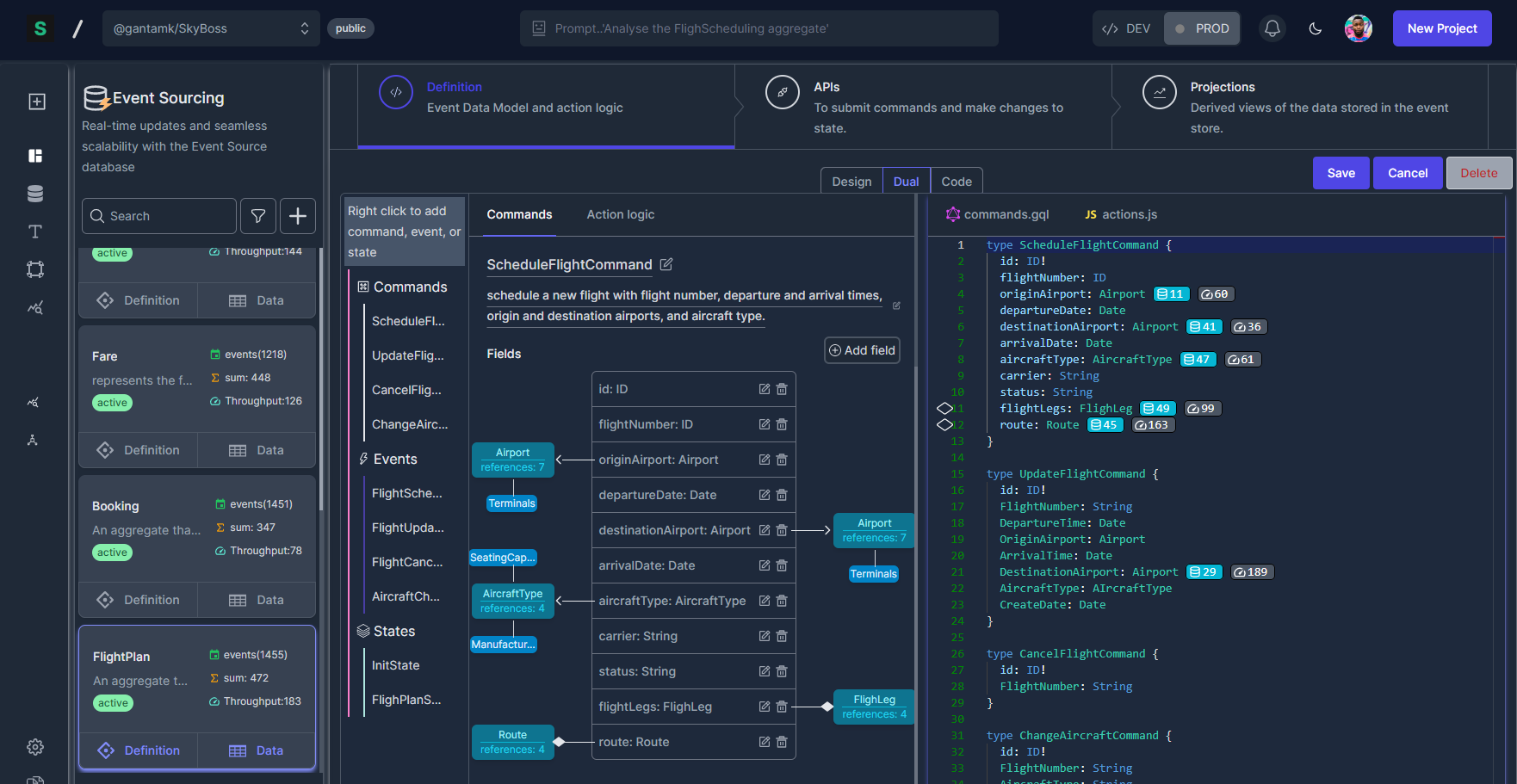The height and width of the screenshot is (784, 1517).
Task: Open the Action logic tab
Action: [620, 214]
